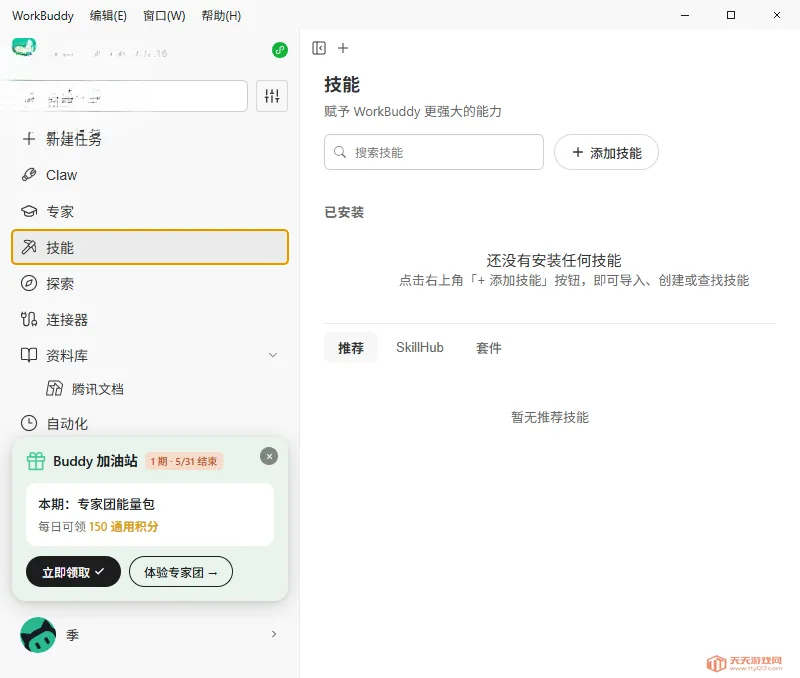This screenshot has width=800, height=678.
Task: Minimize the WorkBuddy window
Action: click(x=685, y=15)
